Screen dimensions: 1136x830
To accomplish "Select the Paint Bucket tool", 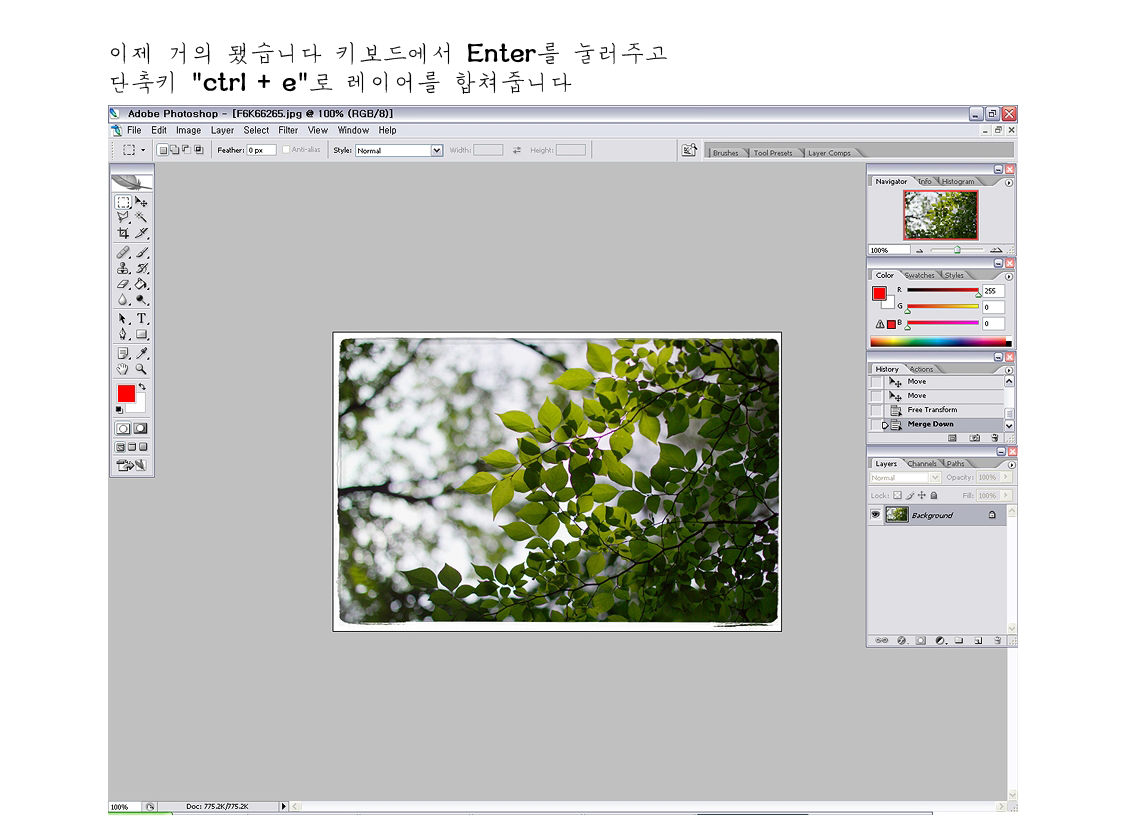I will (142, 284).
